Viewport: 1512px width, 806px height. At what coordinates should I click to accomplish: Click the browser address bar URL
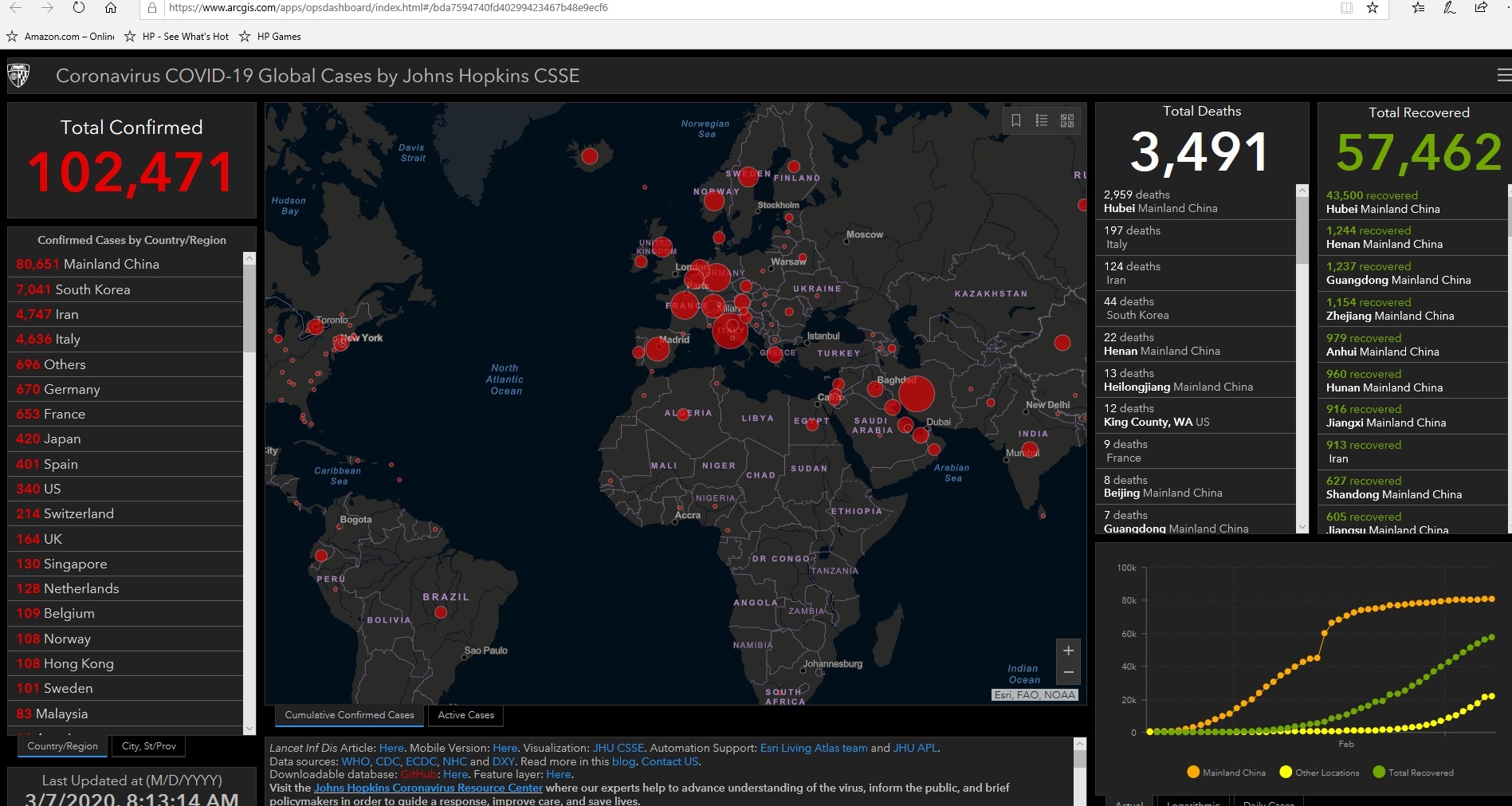[x=388, y=8]
